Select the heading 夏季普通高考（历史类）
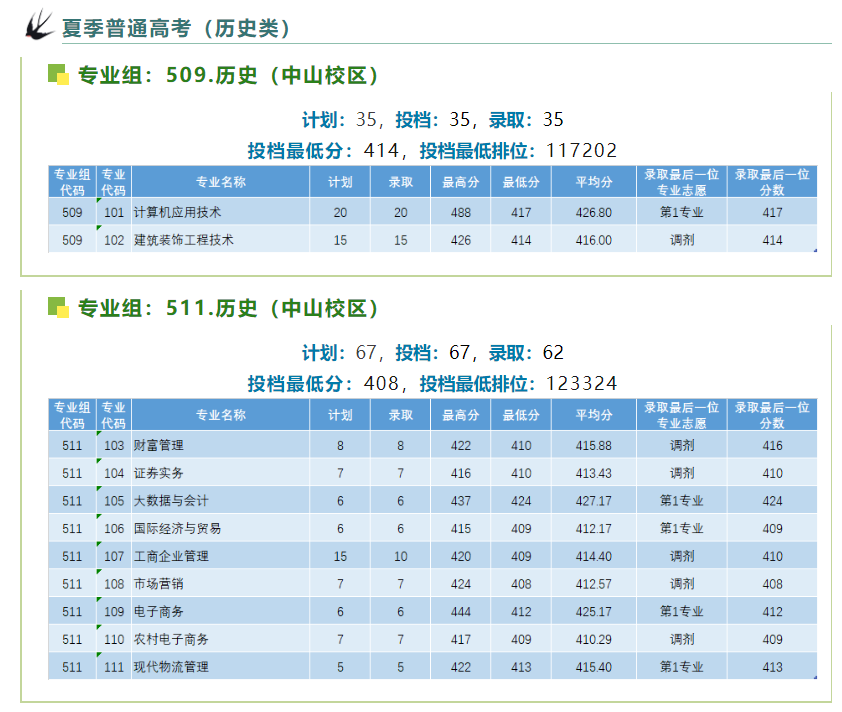The height and width of the screenshot is (712, 842). coord(176,28)
